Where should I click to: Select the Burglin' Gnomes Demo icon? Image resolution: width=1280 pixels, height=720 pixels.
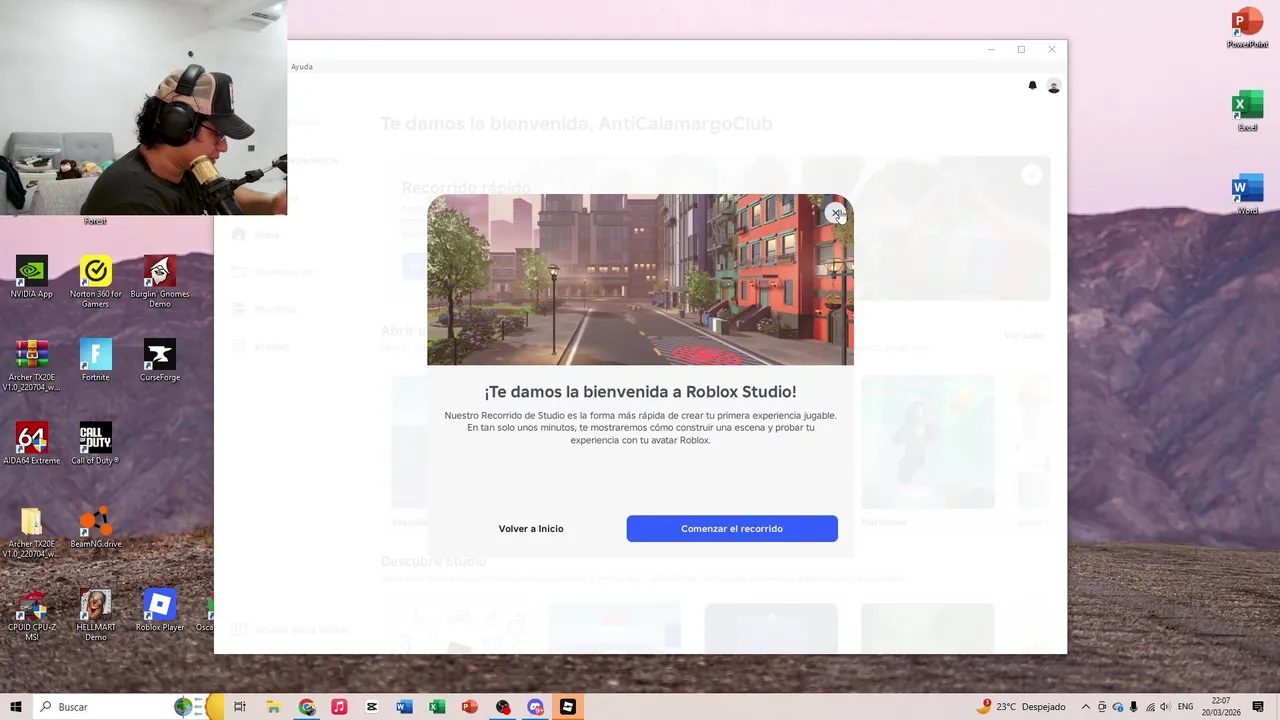(160, 281)
